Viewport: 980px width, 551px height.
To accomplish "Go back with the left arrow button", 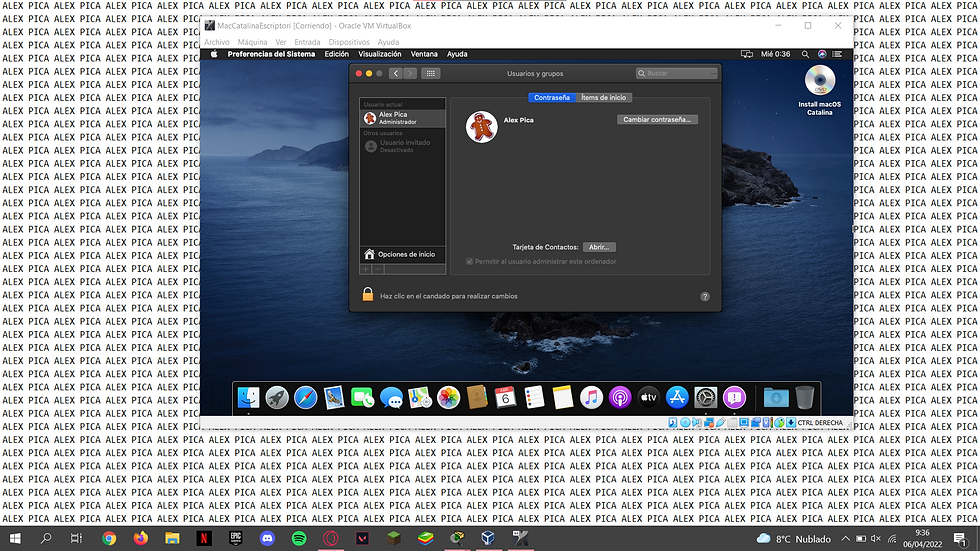I will click(396, 73).
